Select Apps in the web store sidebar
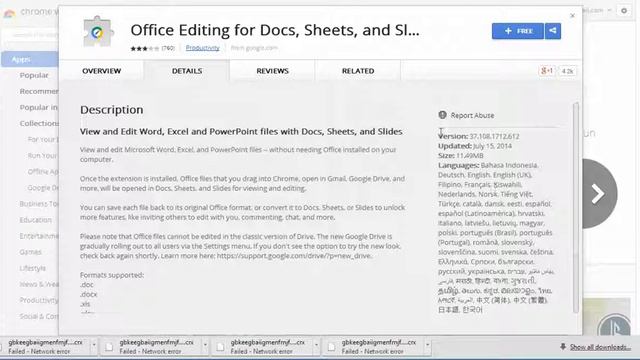This screenshot has width=640, height=360. (x=30, y=59)
